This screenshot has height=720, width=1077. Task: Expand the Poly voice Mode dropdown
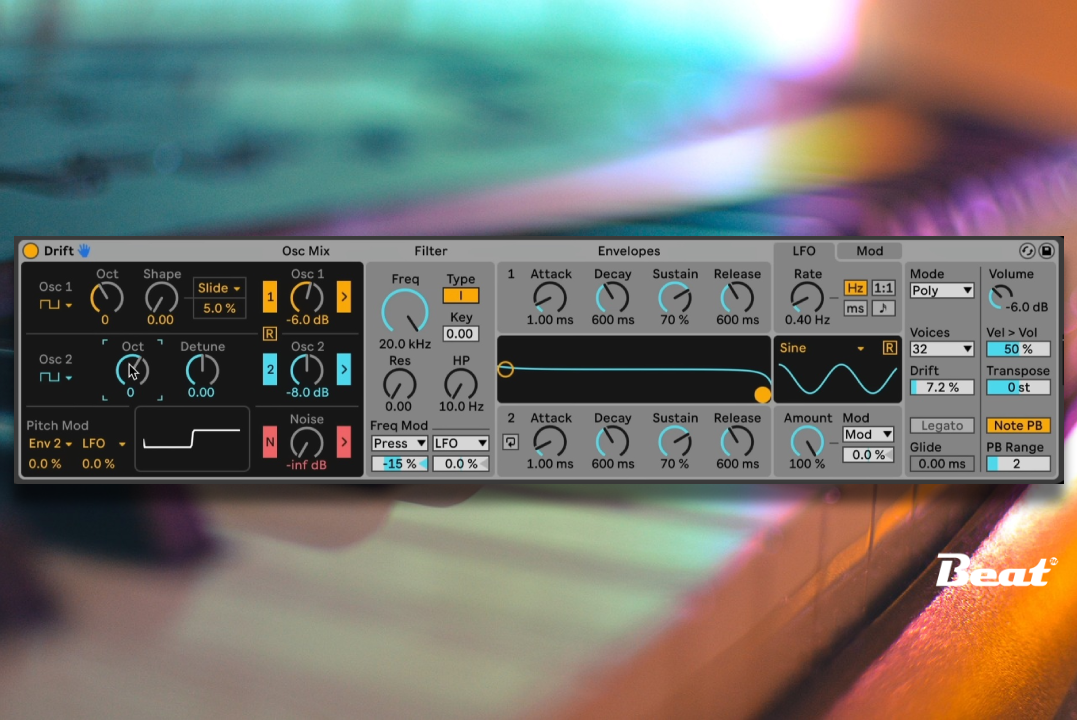pos(941,291)
